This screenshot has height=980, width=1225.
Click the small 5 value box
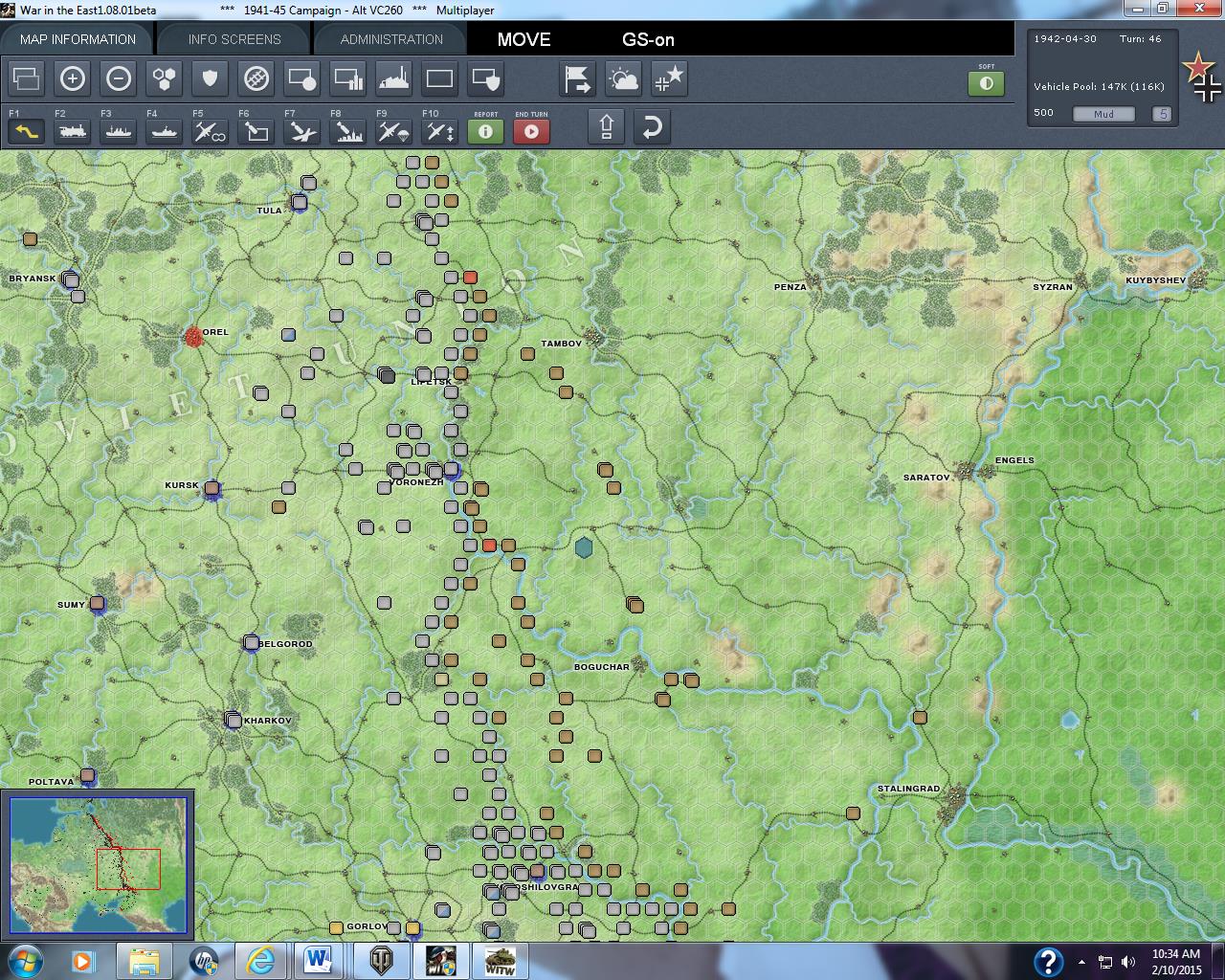coord(1163,114)
